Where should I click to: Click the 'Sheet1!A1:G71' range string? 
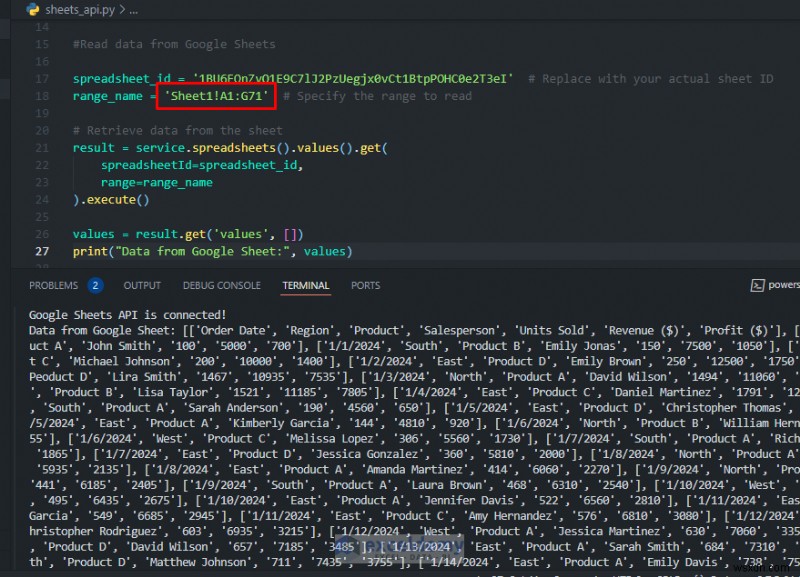[216, 96]
